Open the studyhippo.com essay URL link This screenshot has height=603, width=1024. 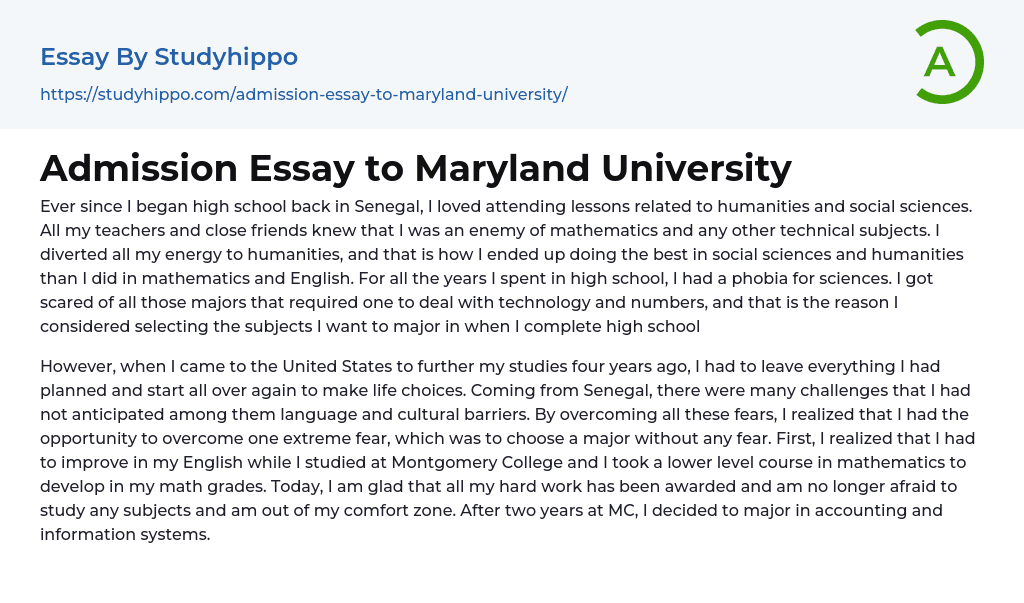303,95
